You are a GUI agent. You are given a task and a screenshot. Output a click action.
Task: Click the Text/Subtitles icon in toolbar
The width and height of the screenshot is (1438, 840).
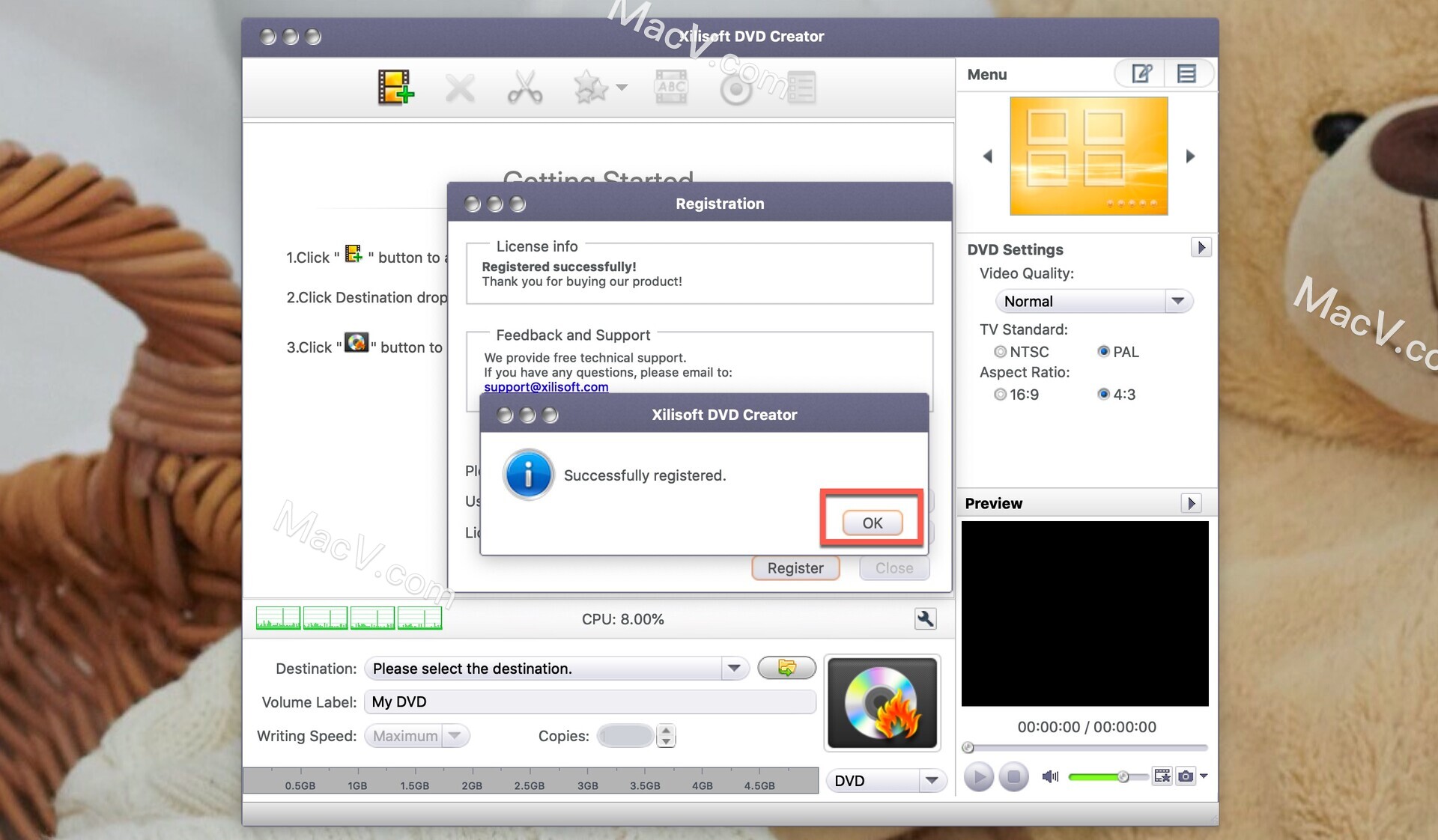[x=669, y=88]
